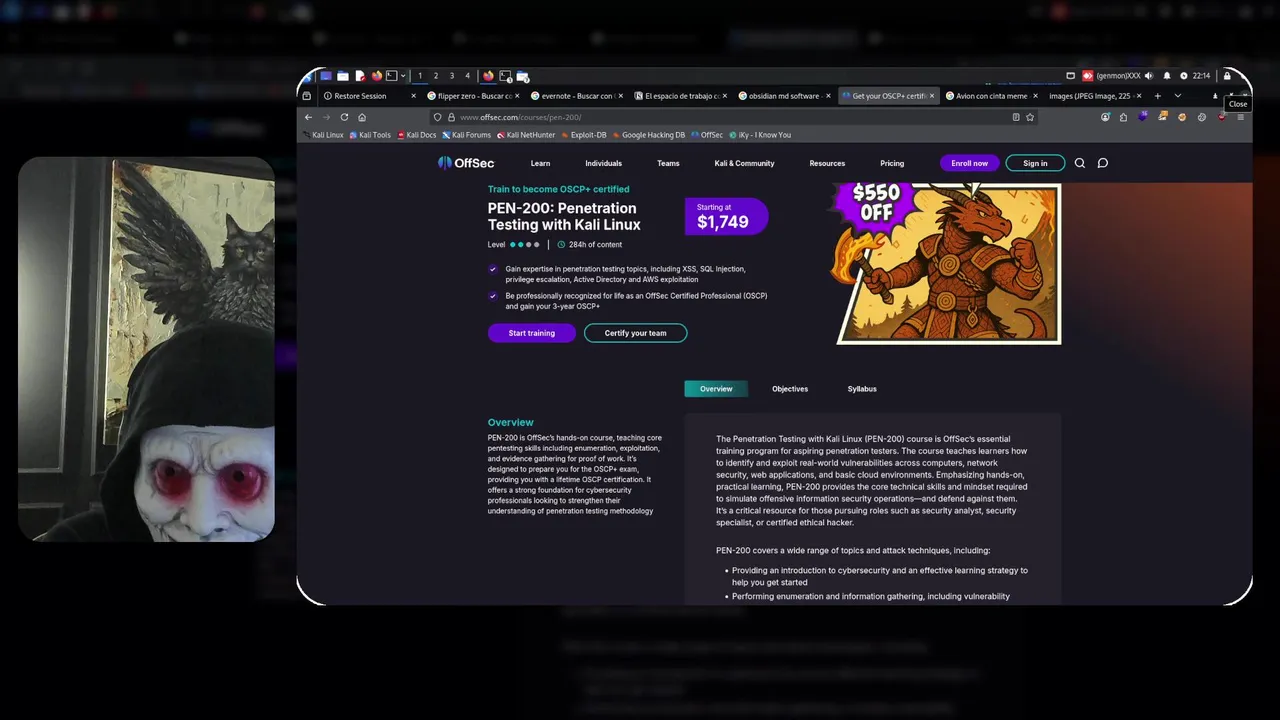
Task: Reload the page with the refresh icon
Action: pos(344,117)
